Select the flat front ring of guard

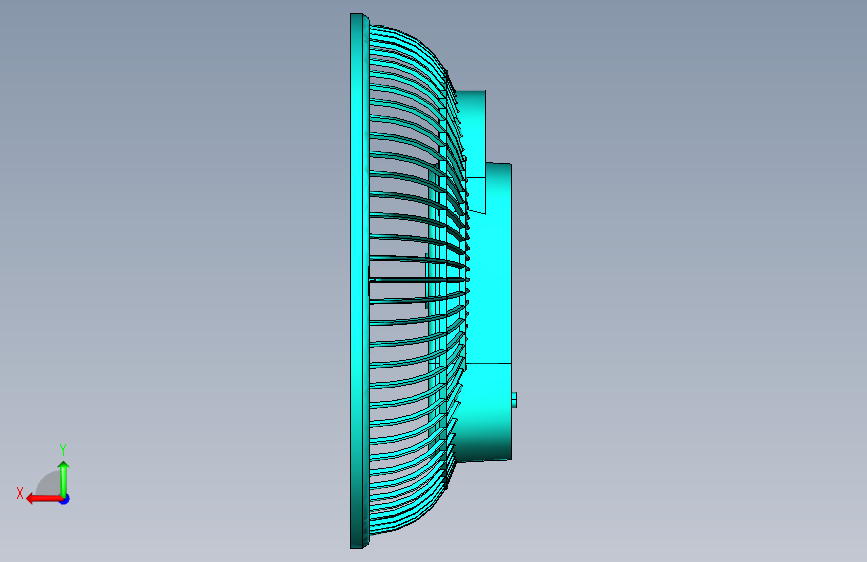click(359, 281)
